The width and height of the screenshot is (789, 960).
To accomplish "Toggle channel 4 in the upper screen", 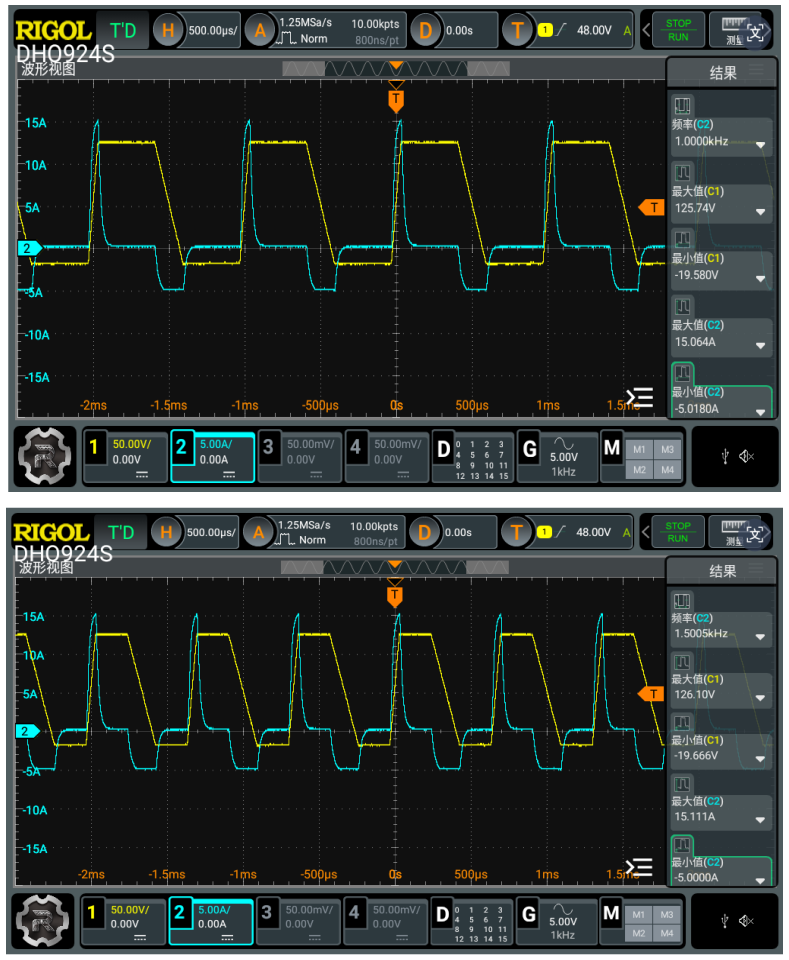I will tap(387, 456).
